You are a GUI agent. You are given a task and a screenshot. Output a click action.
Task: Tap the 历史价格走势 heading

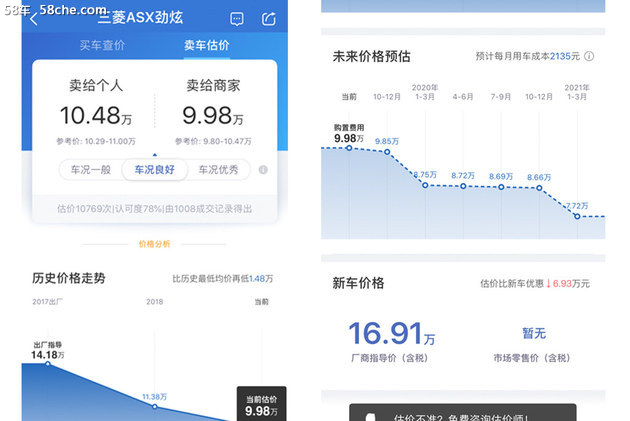point(69,278)
